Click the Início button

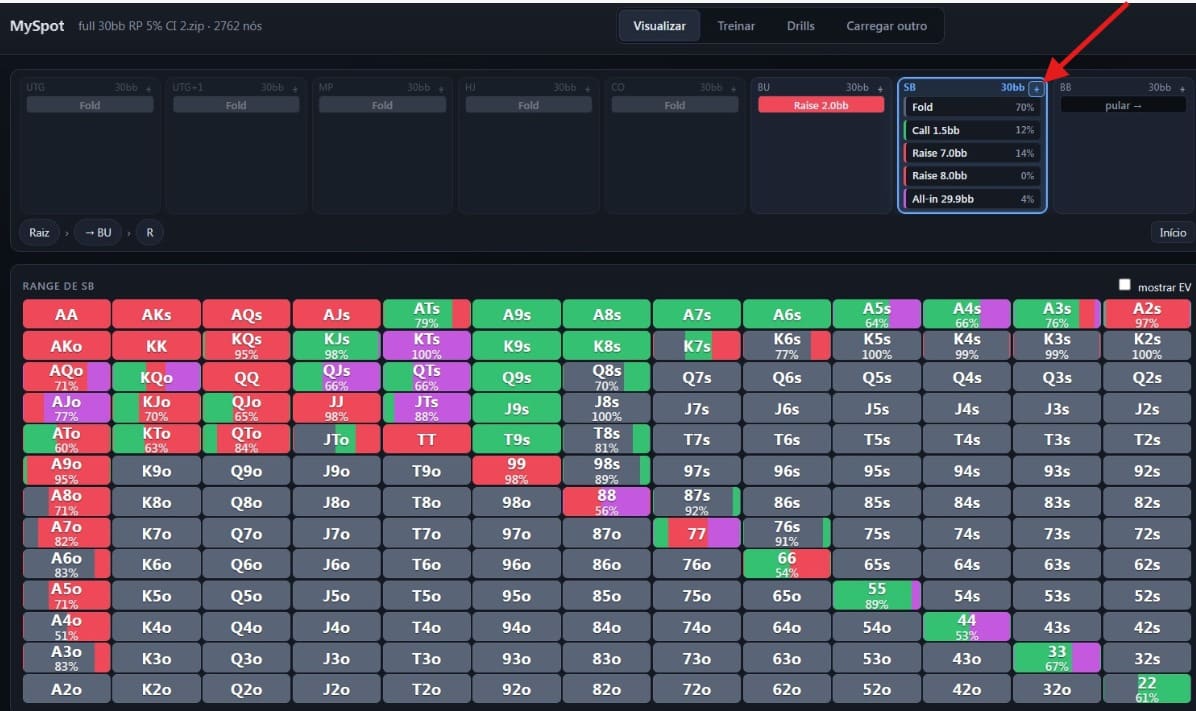click(1172, 233)
